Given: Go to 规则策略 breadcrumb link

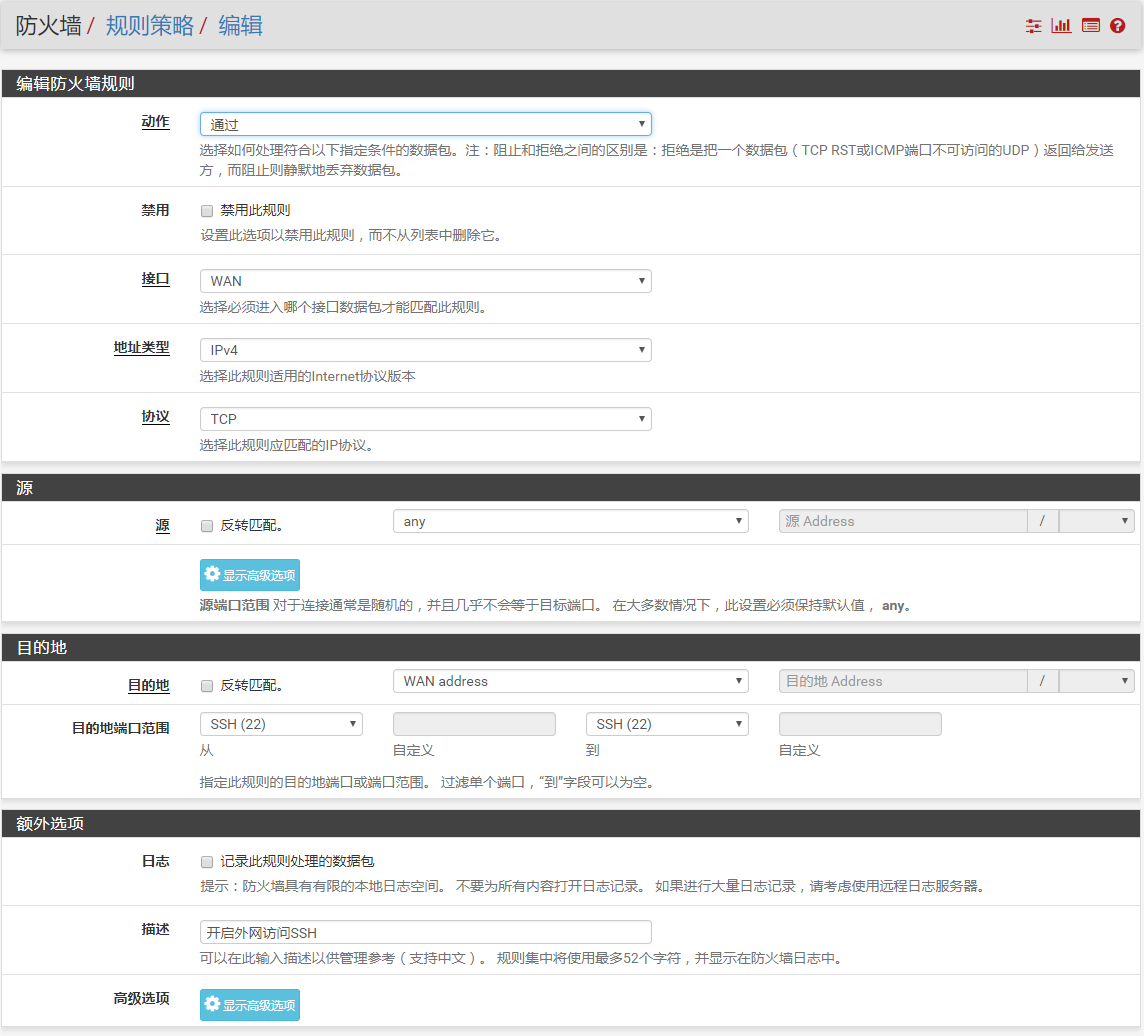Looking at the screenshot, I should pyautogui.click(x=150, y=26).
